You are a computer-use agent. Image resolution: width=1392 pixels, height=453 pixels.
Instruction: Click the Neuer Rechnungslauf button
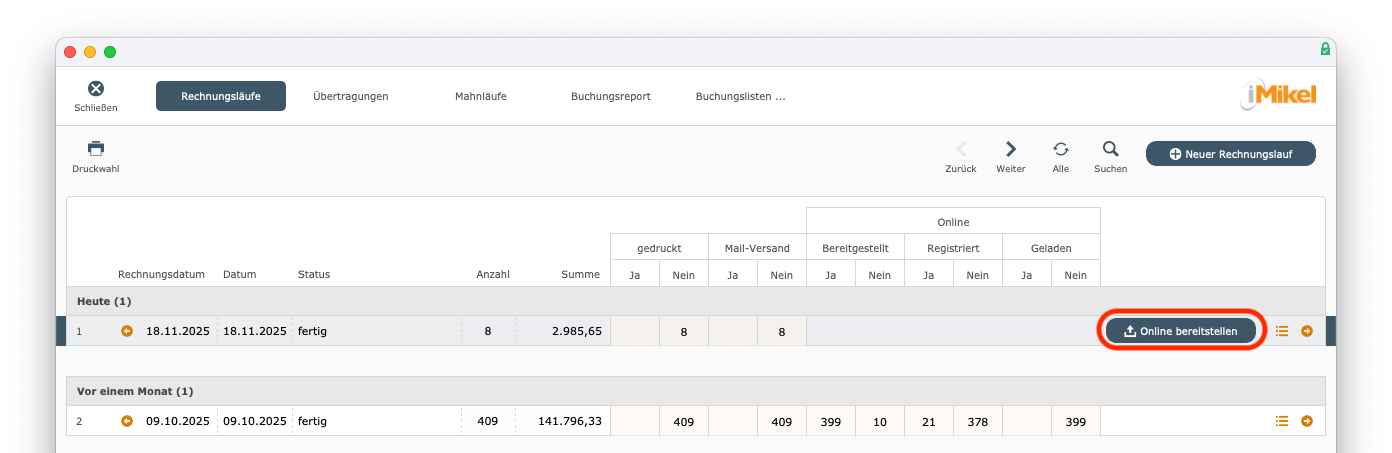[x=1230, y=154]
